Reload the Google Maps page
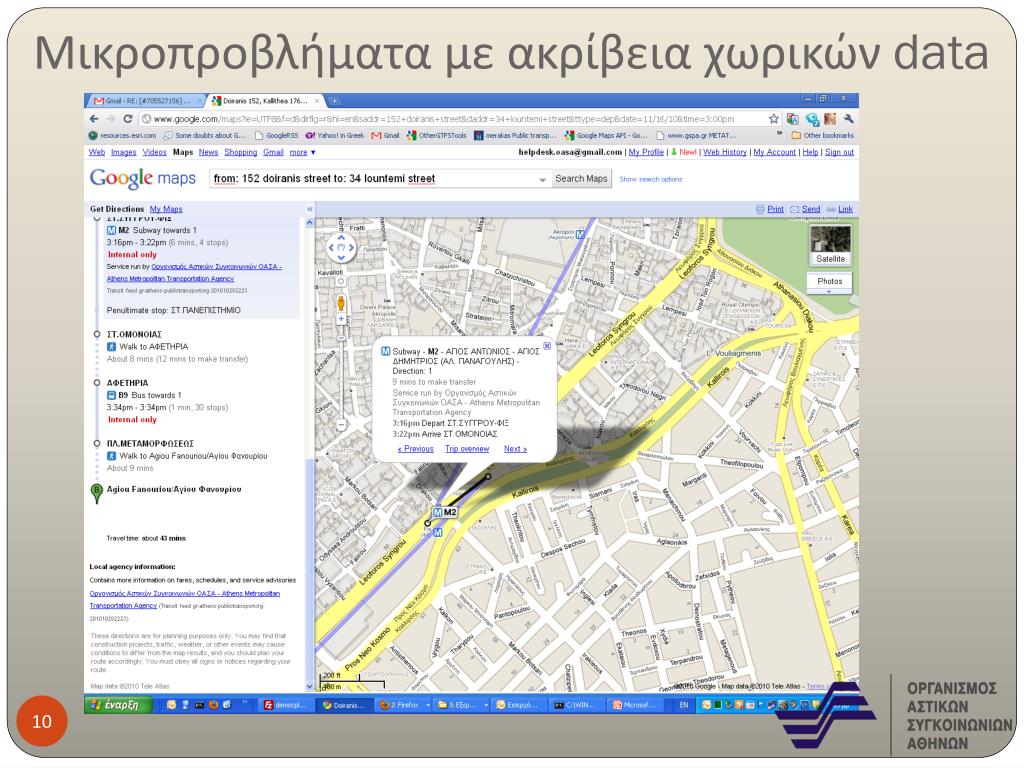The image size is (1024, 768). pos(127,119)
